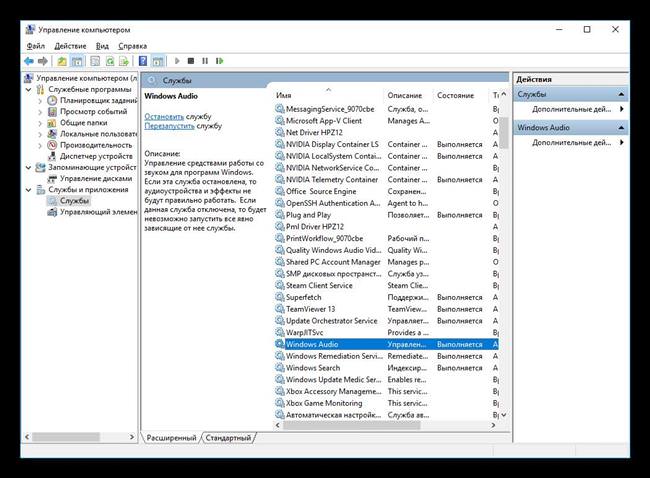Open Help with the blue question icon

(x=143, y=61)
